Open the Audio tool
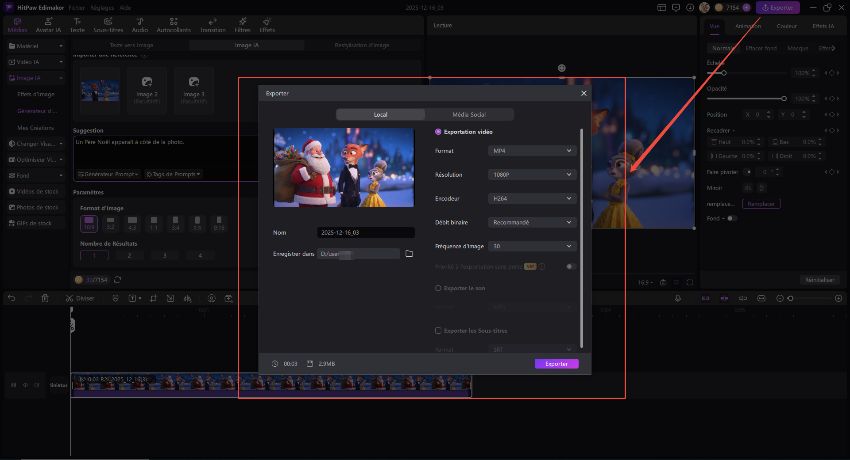The height and width of the screenshot is (460, 850). pyautogui.click(x=140, y=25)
